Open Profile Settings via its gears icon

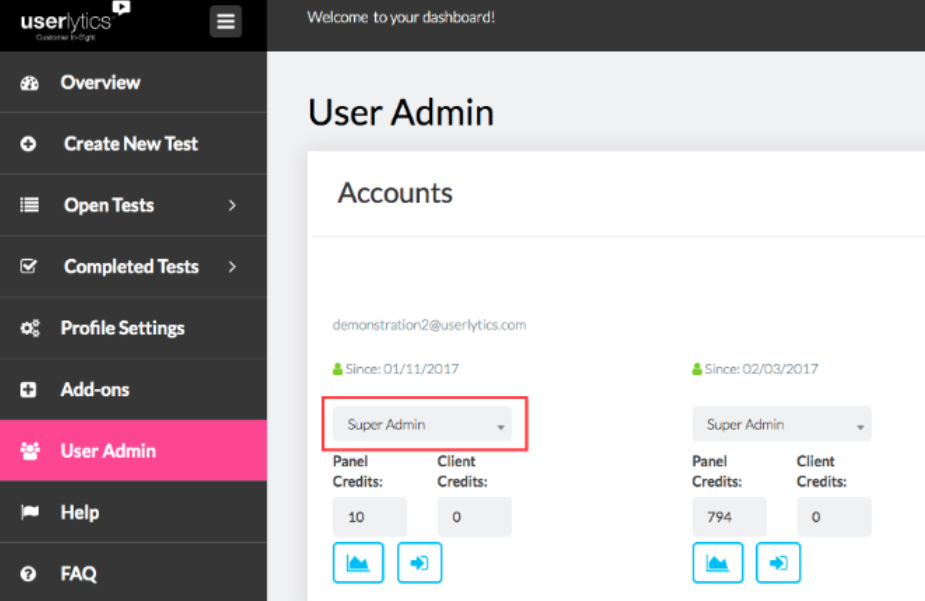(x=29, y=328)
